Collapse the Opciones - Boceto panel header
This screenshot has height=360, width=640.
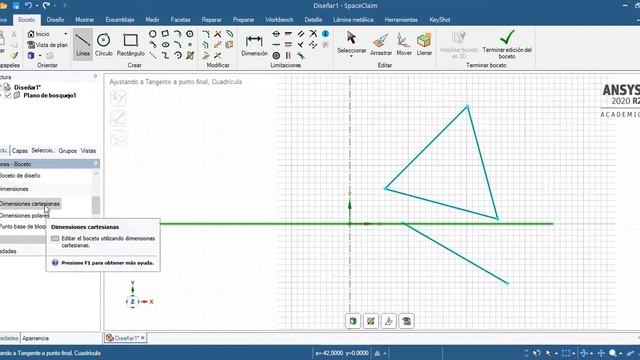[96, 164]
